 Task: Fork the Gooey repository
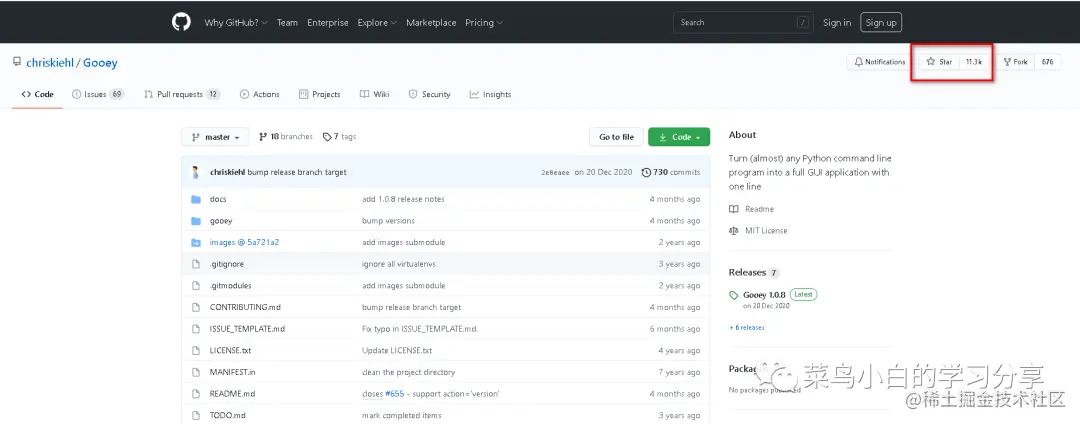[x=1015, y=62]
